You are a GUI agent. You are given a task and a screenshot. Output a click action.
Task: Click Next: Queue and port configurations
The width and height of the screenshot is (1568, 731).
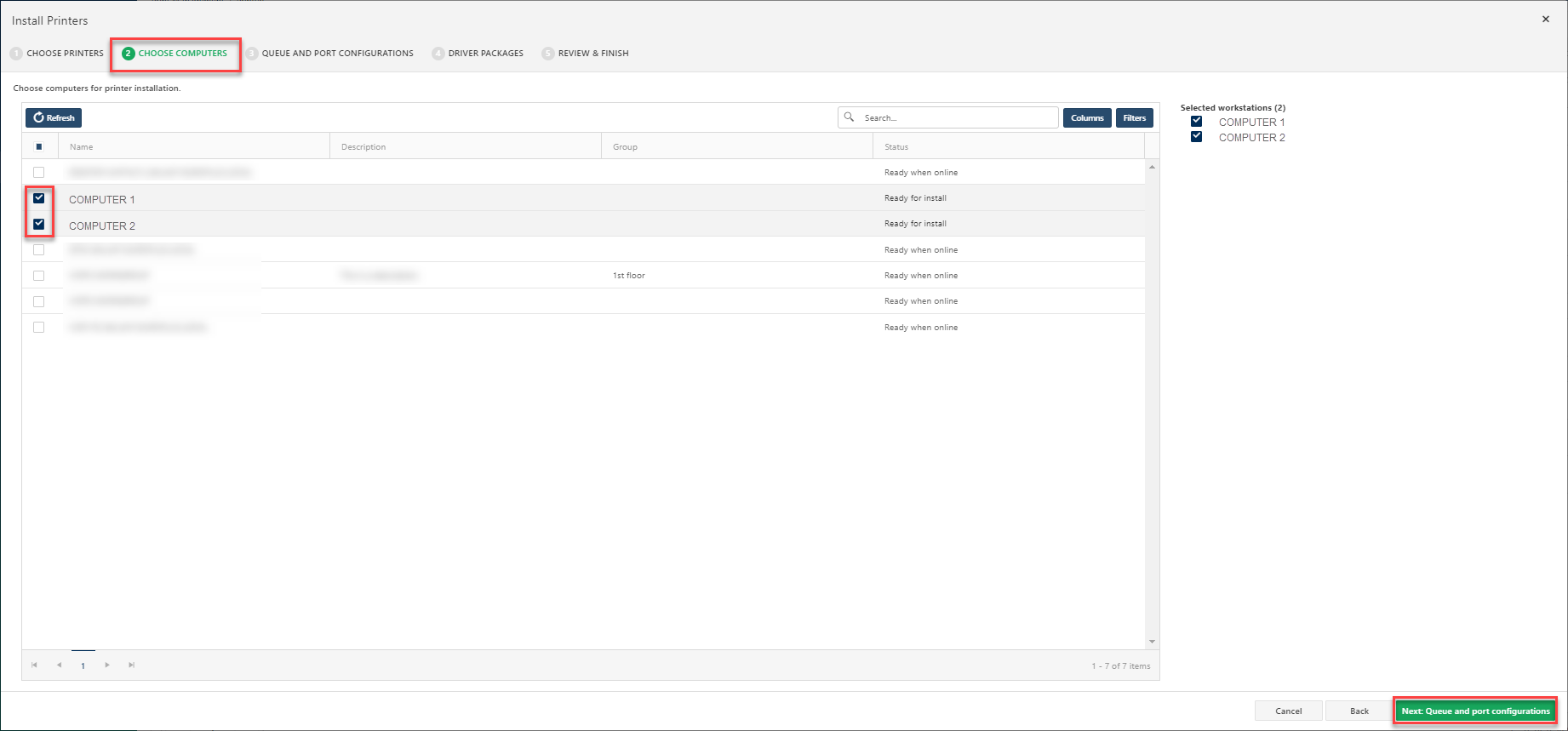[x=1475, y=711]
